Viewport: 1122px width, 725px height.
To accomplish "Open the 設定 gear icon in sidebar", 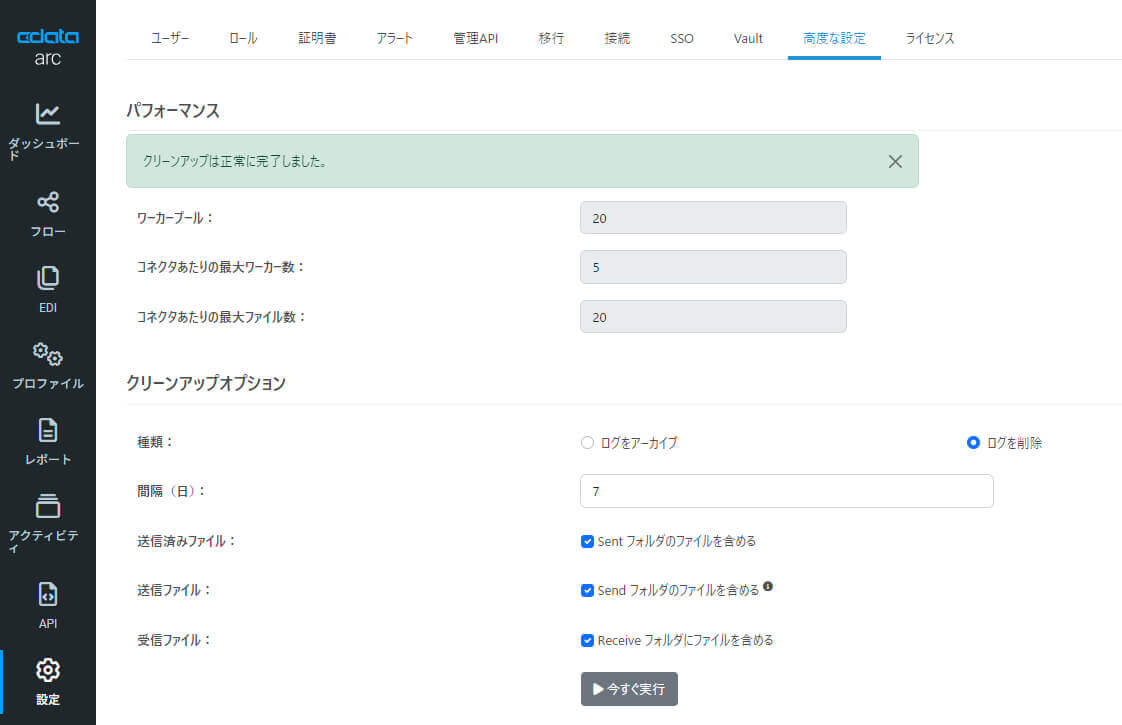I will [47, 670].
